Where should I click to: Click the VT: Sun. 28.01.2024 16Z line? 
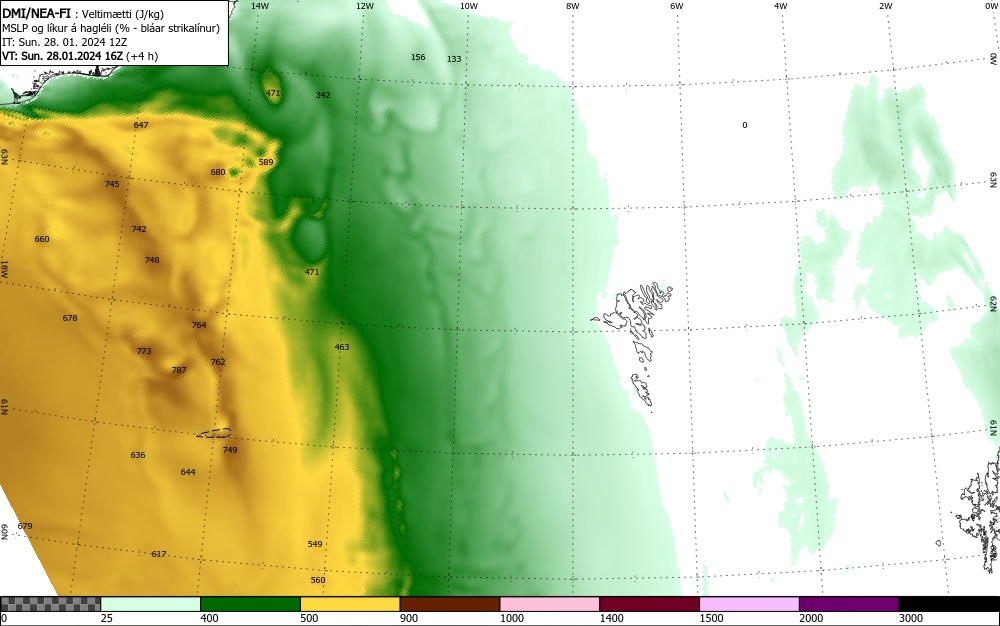pyautogui.click(x=80, y=56)
